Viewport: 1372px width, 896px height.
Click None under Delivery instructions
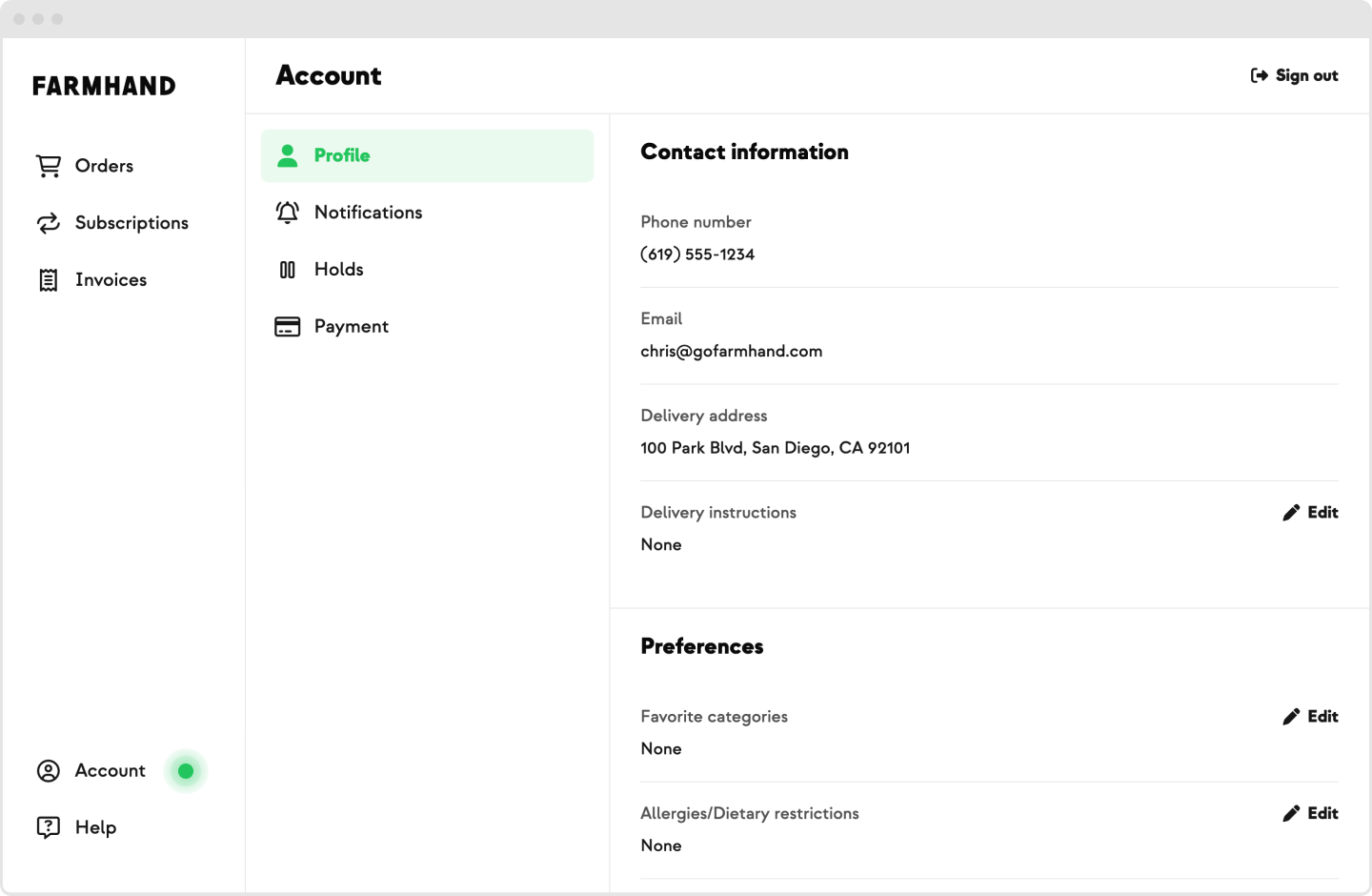tap(661, 545)
